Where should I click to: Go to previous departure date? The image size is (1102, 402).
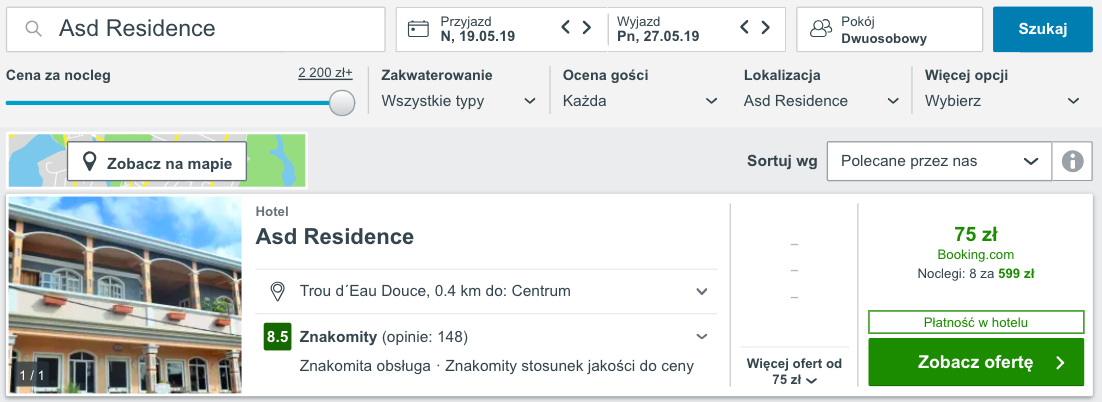pyautogui.click(x=744, y=28)
